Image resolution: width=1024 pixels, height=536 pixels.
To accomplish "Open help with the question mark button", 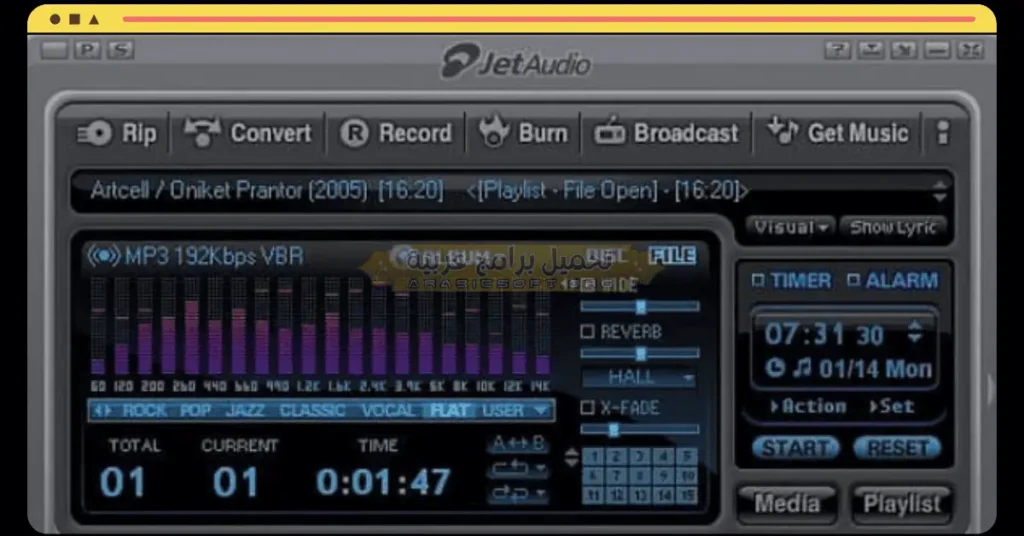I will [x=837, y=50].
